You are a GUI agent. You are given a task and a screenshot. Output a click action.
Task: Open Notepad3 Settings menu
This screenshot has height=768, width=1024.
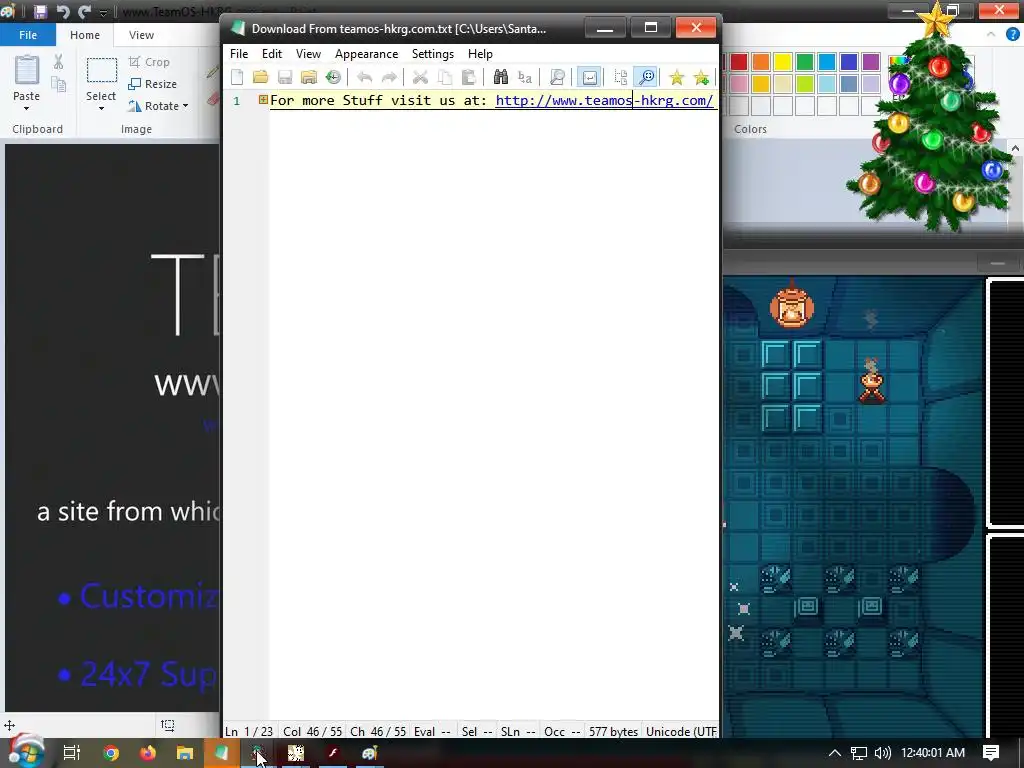point(432,54)
